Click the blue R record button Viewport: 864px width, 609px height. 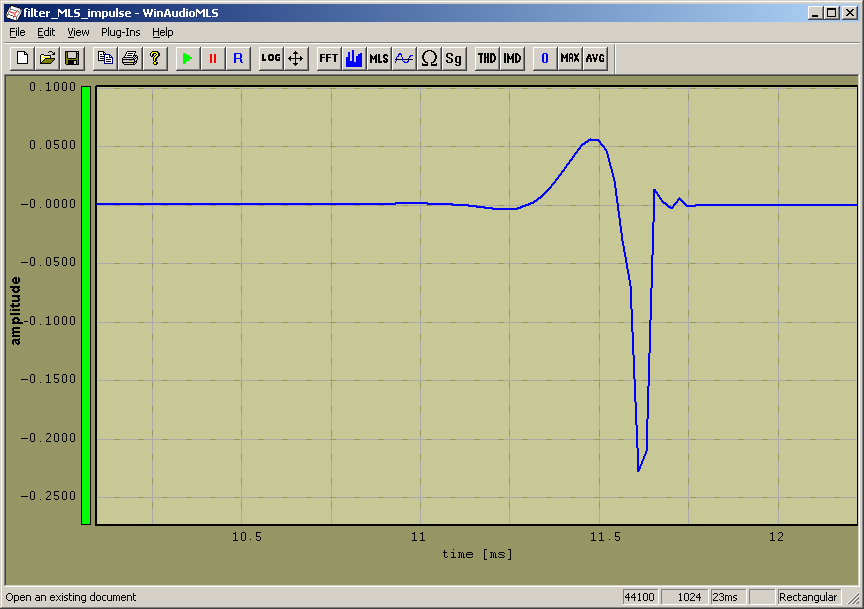(x=237, y=58)
